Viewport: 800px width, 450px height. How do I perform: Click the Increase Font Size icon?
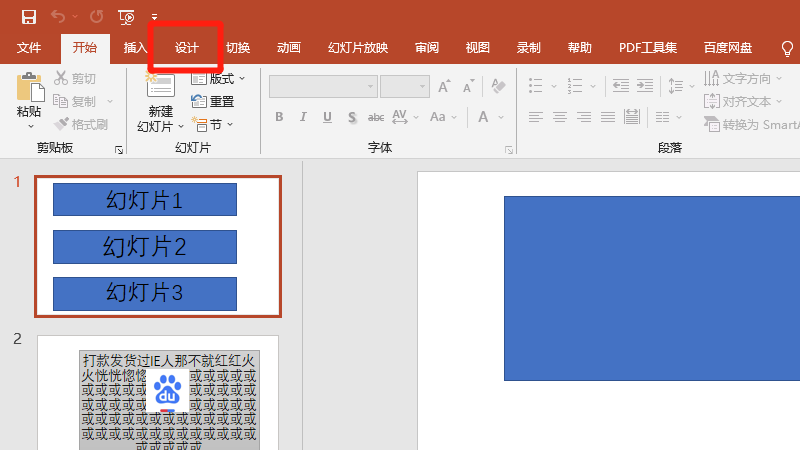click(x=443, y=87)
